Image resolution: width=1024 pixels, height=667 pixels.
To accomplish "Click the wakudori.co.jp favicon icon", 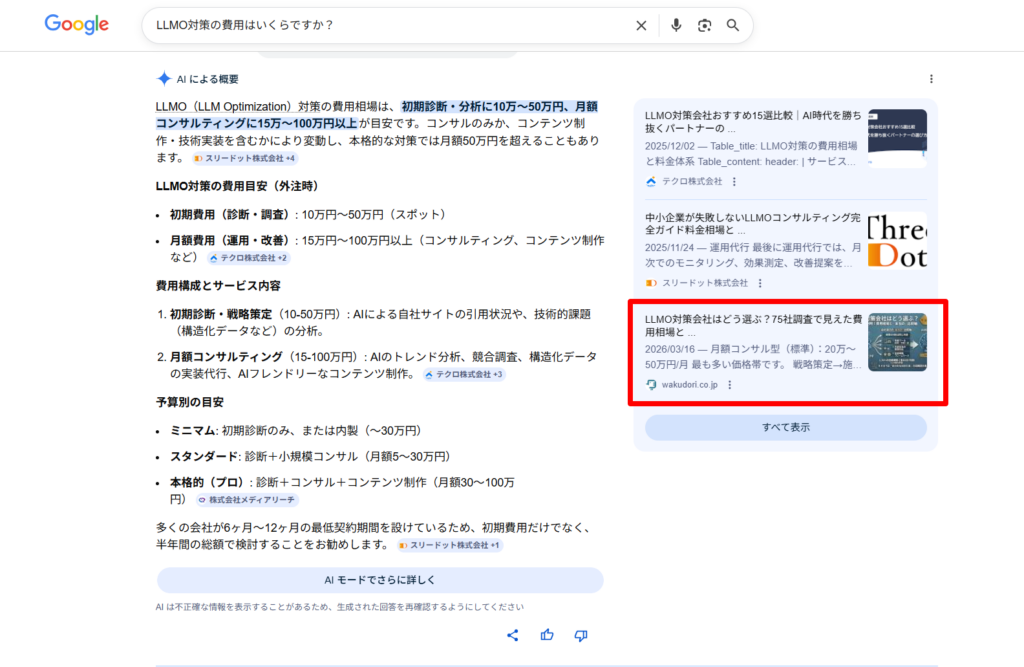I will click(x=653, y=384).
